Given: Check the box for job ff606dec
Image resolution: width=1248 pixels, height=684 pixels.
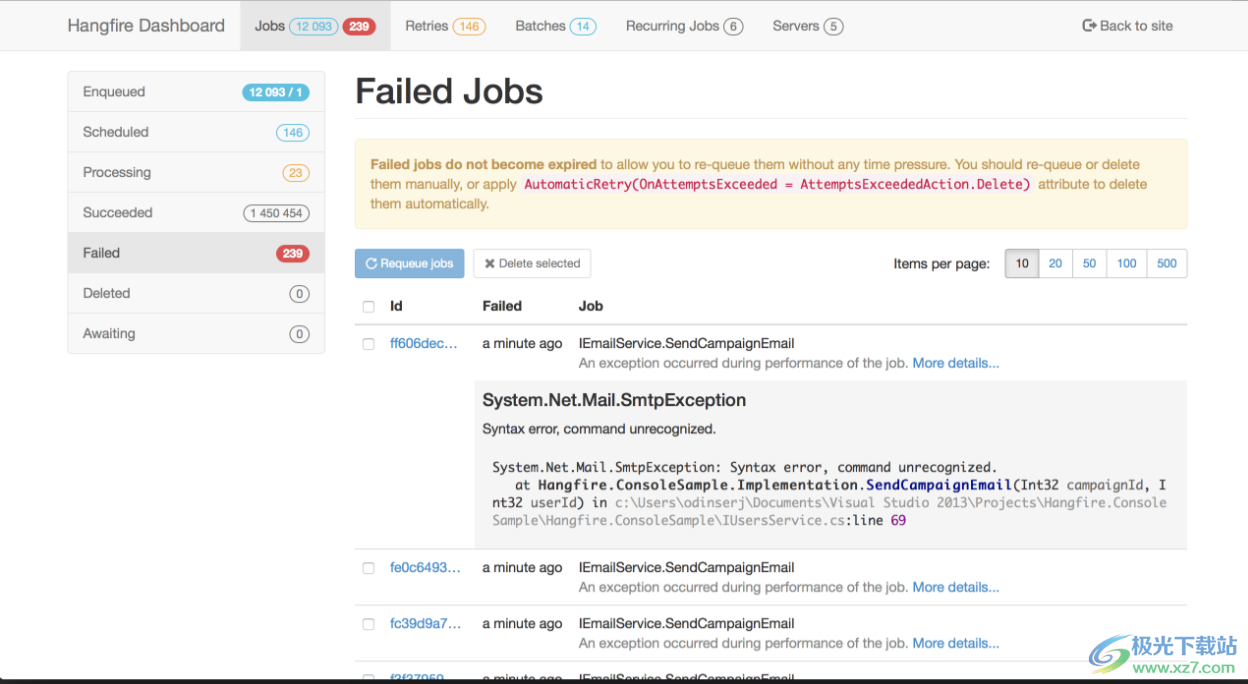Looking at the screenshot, I should pos(369,344).
